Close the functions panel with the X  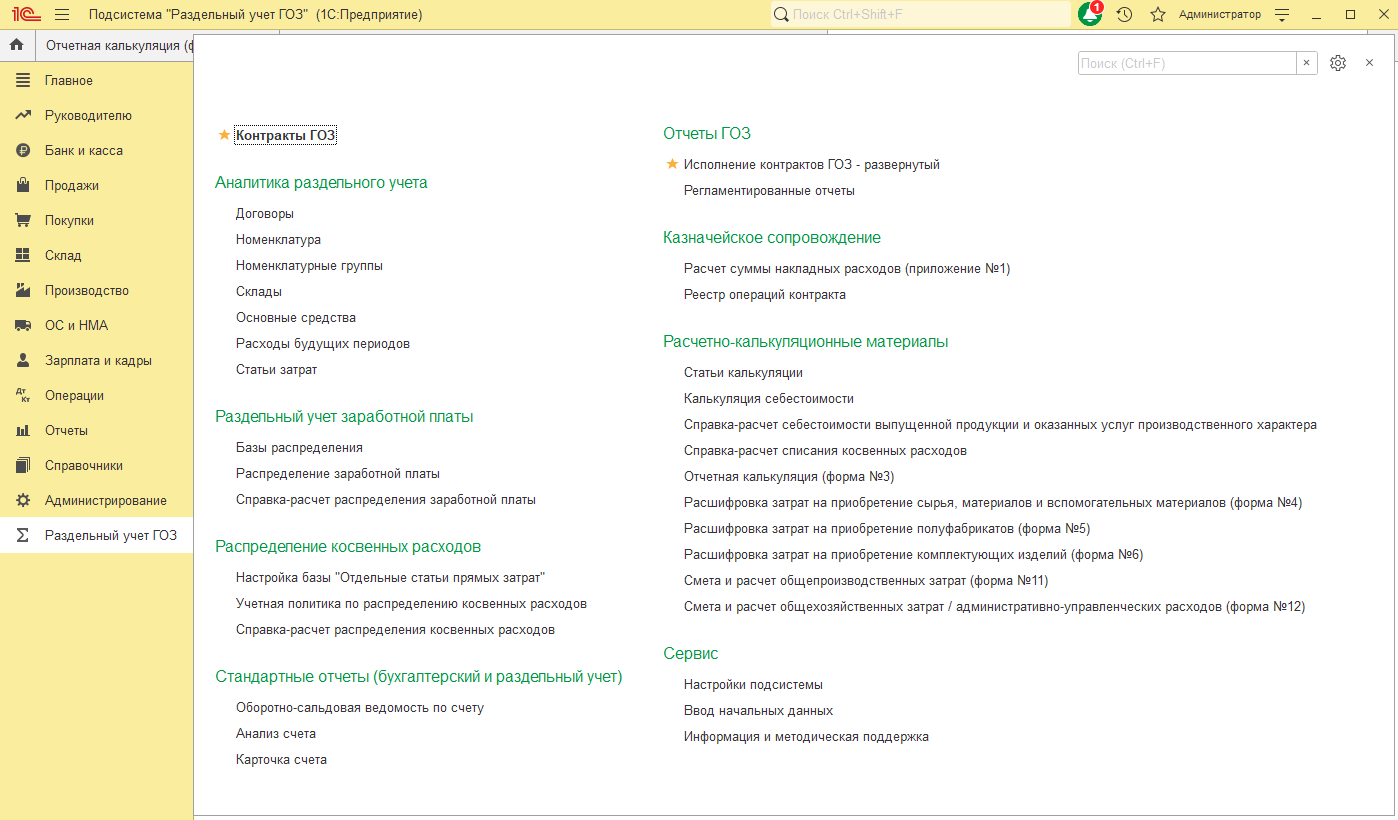click(1369, 63)
